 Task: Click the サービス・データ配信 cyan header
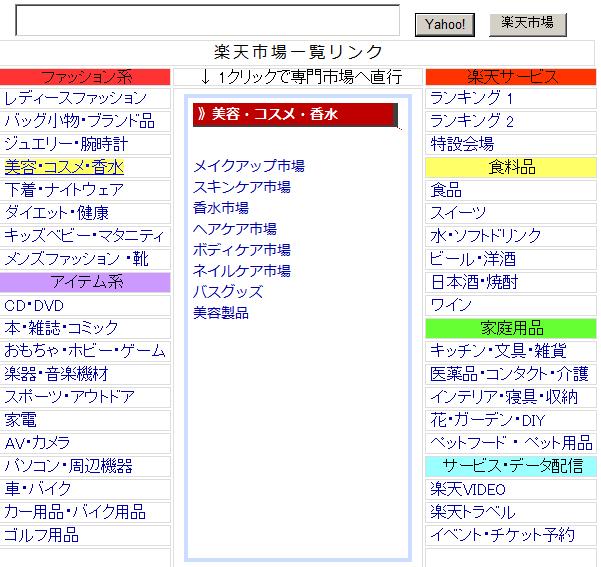tap(511, 466)
